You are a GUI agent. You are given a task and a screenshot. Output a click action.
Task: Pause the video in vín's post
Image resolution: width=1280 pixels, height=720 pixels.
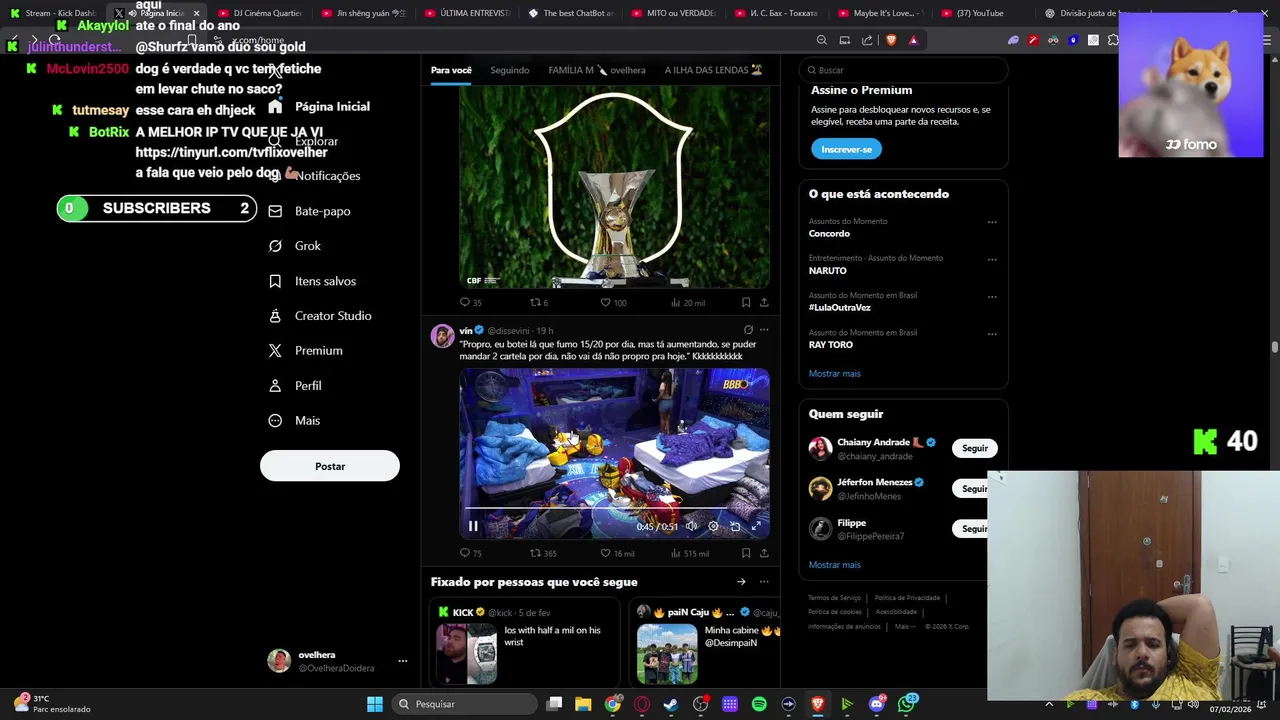(x=473, y=526)
